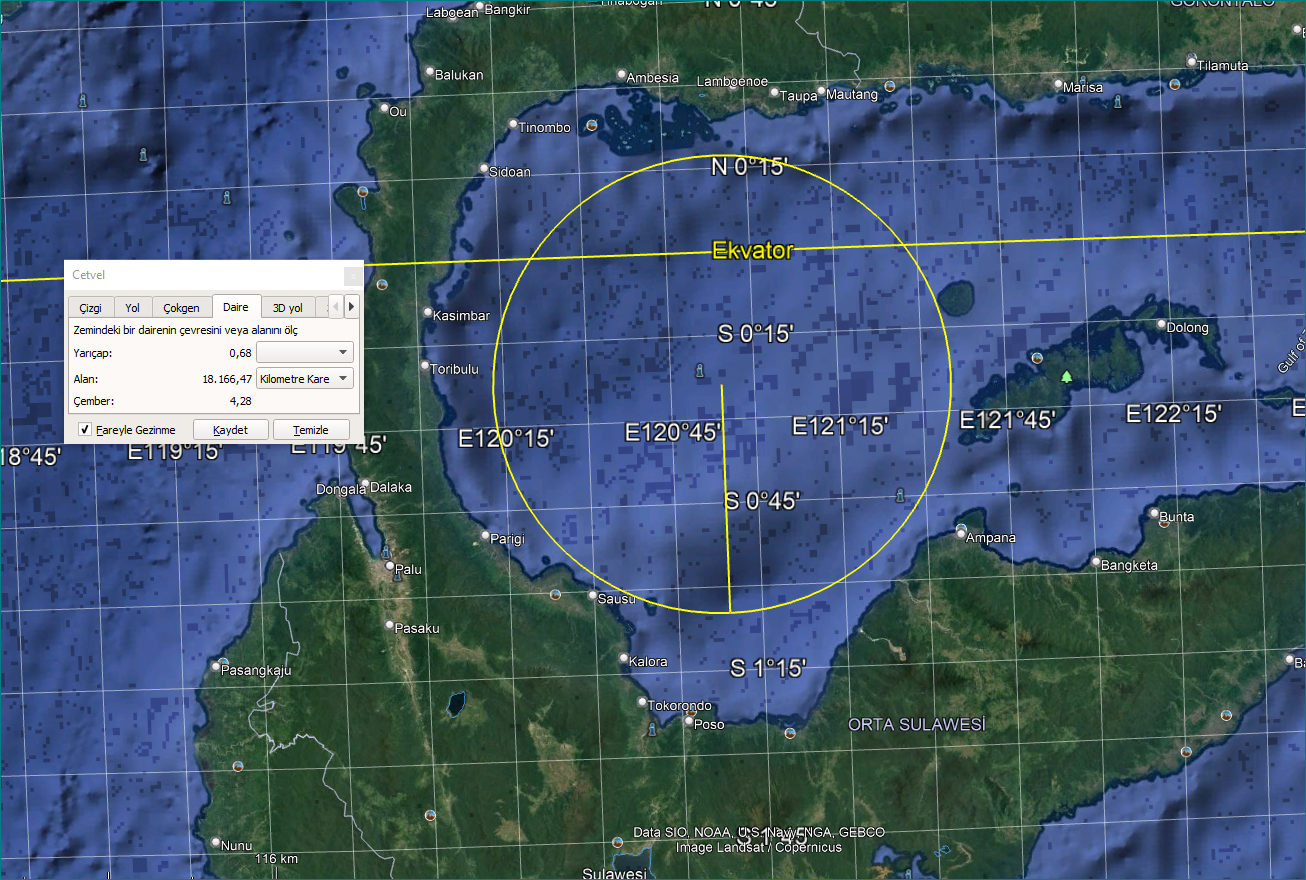Click the round photo icon north of Kasimbar
This screenshot has height=880, width=1306.
pos(382,284)
